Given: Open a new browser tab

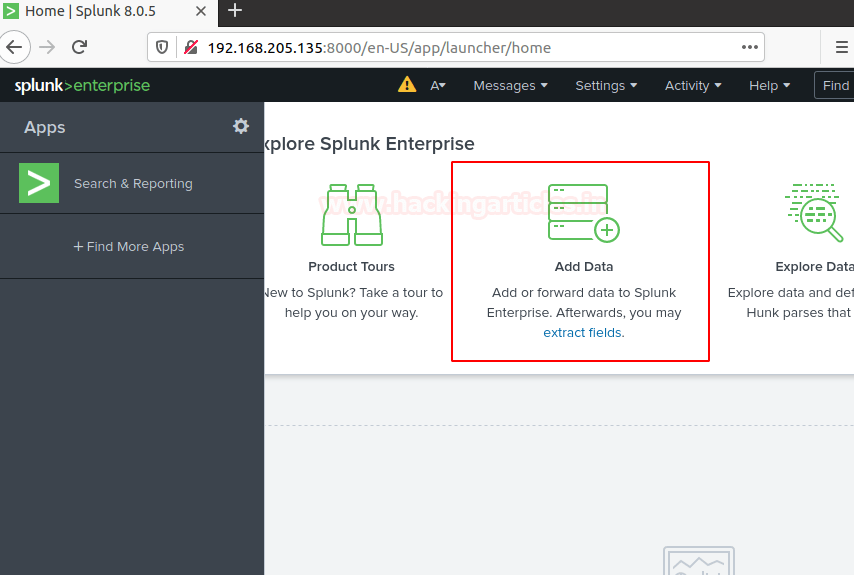Looking at the screenshot, I should (x=235, y=11).
